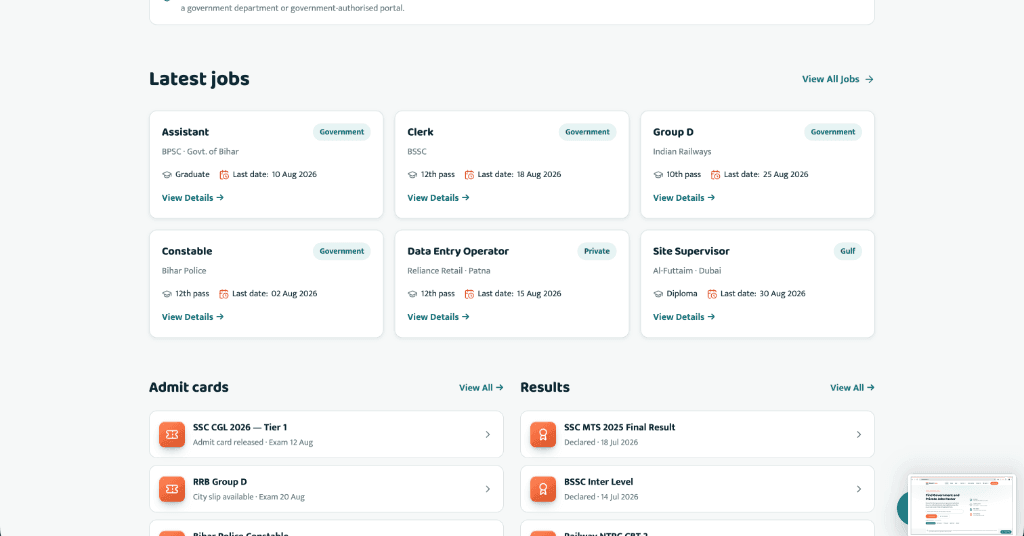
Task: Click Government tag on Constable card
Action: 342,251
